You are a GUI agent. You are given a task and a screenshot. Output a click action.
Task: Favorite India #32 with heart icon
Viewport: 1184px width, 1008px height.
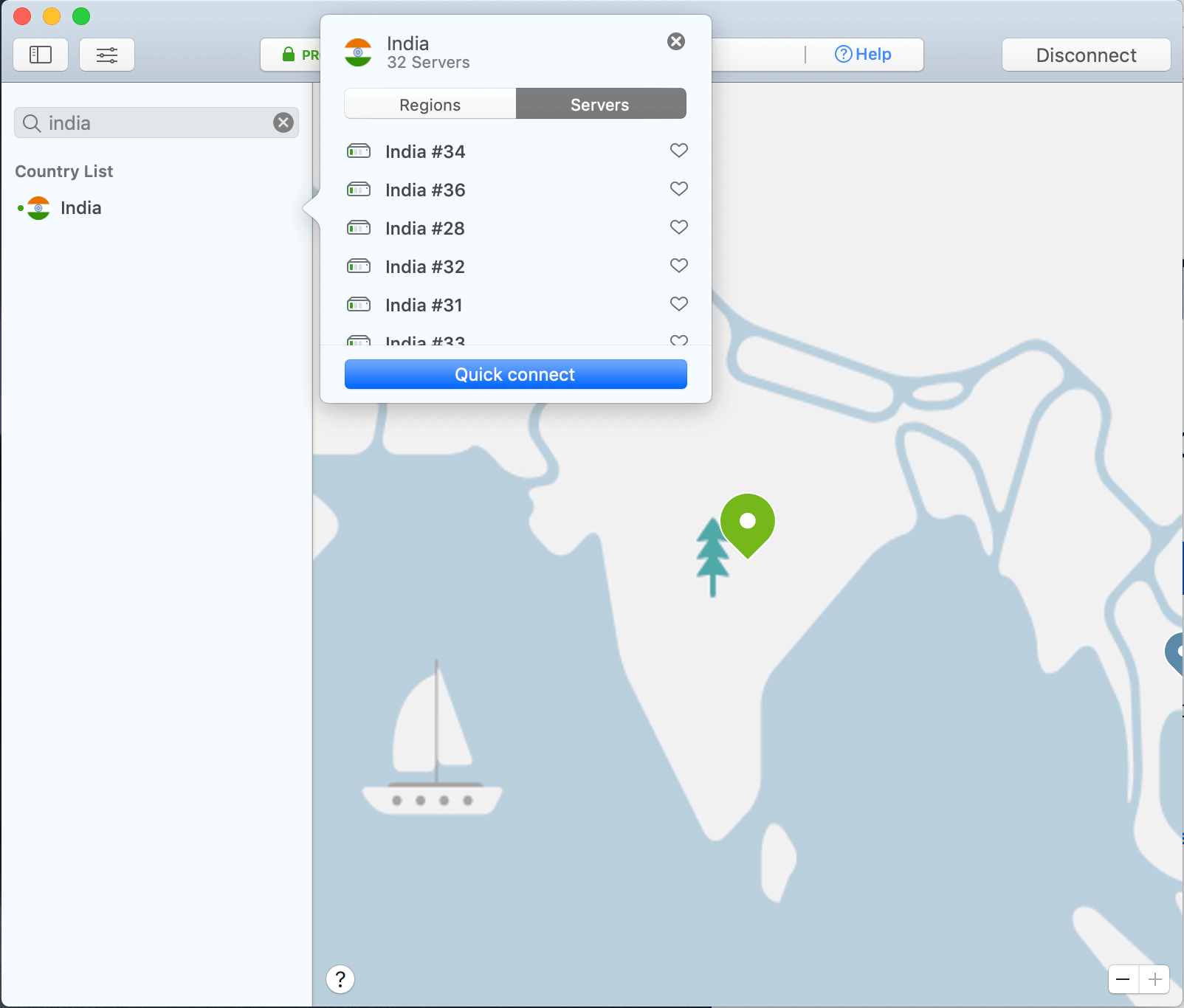pyautogui.click(x=679, y=266)
